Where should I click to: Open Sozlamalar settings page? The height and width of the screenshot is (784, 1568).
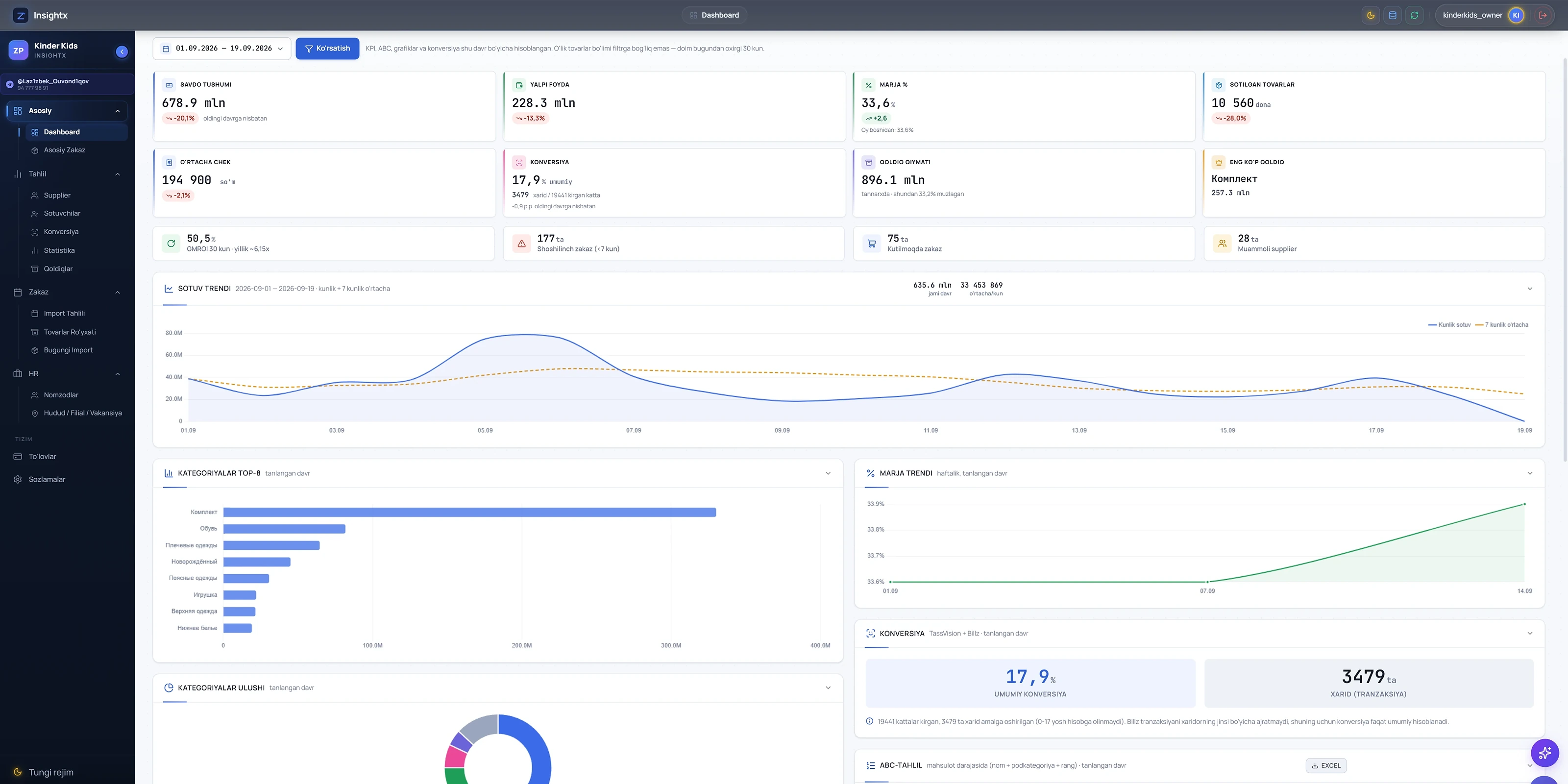click(67, 480)
